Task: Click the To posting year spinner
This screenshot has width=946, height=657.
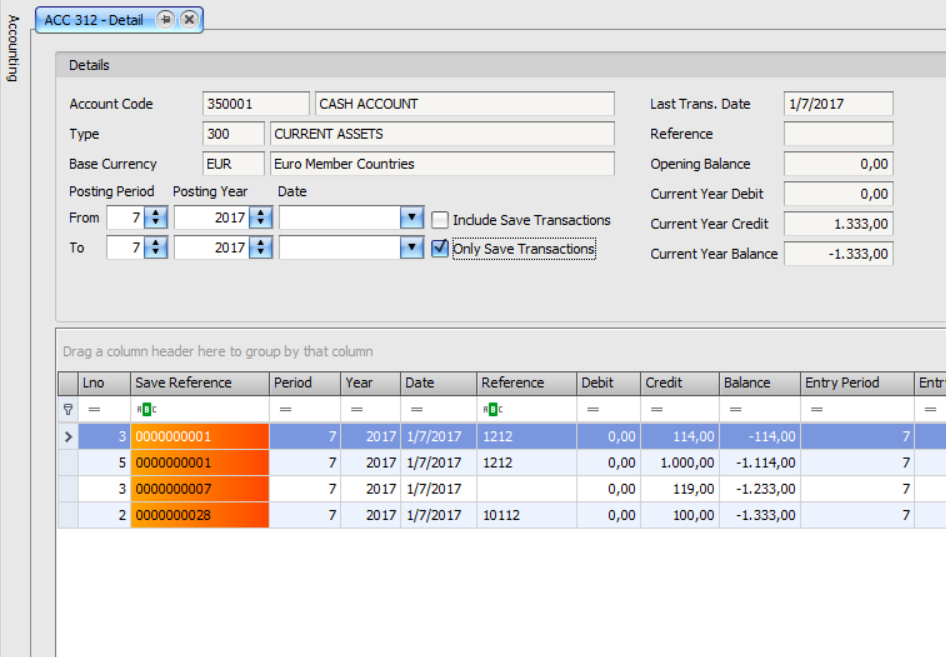Action: click(260, 248)
